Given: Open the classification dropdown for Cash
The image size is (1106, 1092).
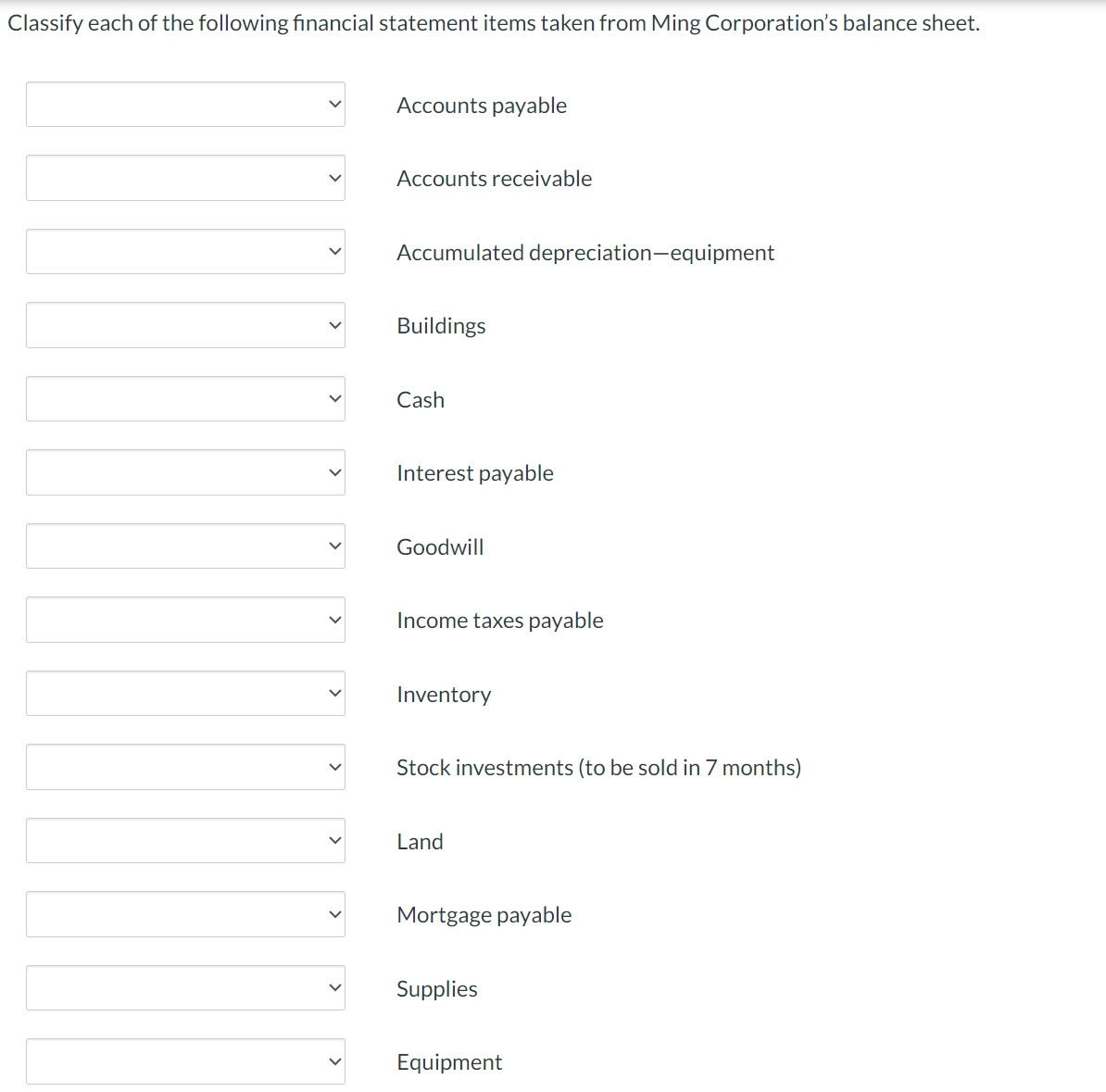Looking at the screenshot, I should (184, 398).
